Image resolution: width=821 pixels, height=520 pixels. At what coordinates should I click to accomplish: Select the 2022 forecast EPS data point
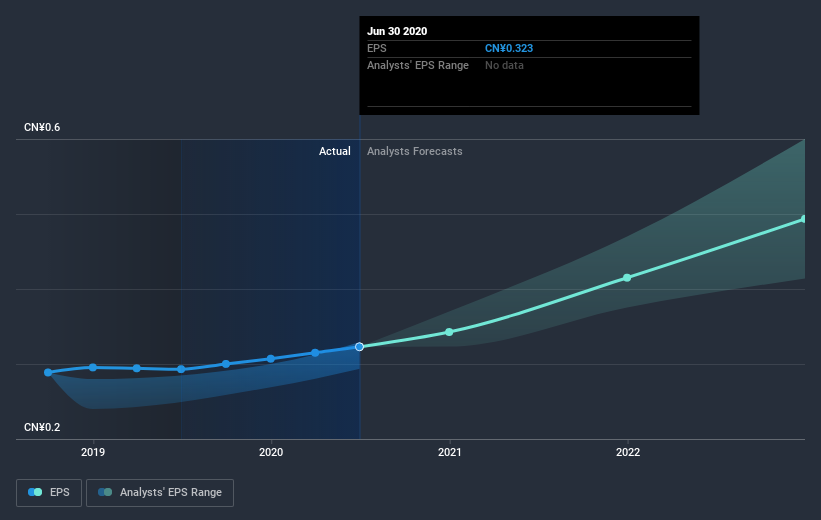[627, 278]
